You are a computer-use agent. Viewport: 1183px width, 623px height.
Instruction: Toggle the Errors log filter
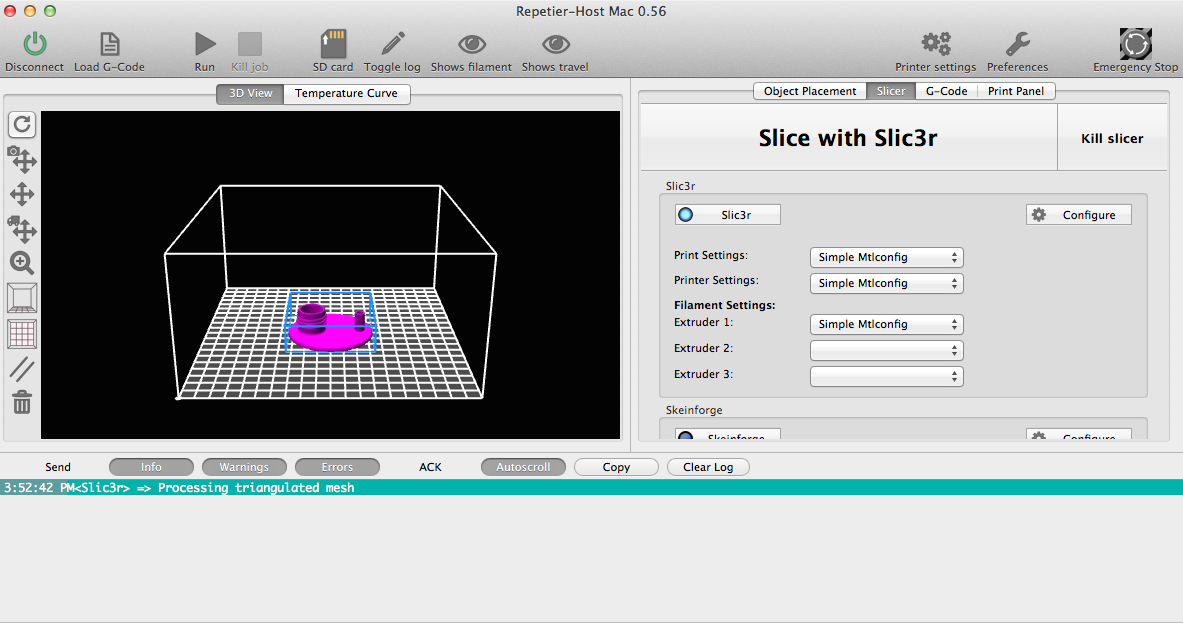coord(337,468)
